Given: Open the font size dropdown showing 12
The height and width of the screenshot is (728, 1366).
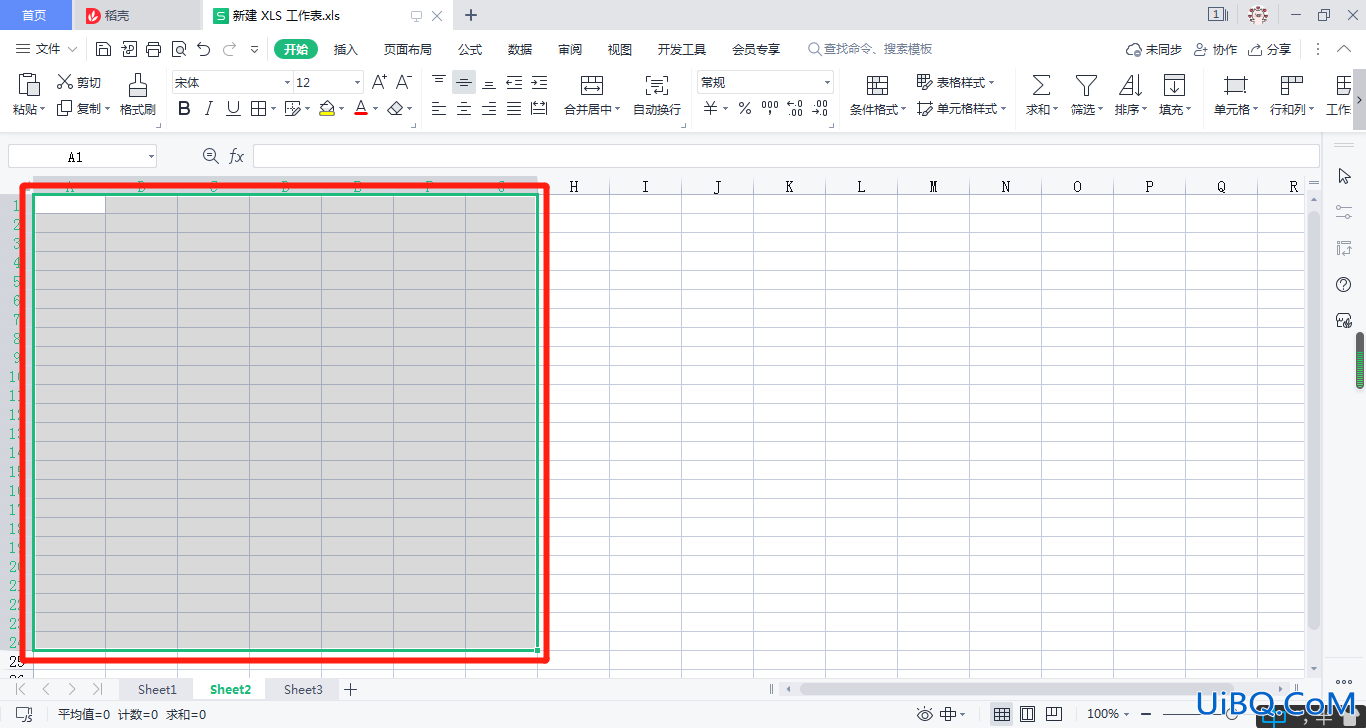Looking at the screenshot, I should click(357, 83).
